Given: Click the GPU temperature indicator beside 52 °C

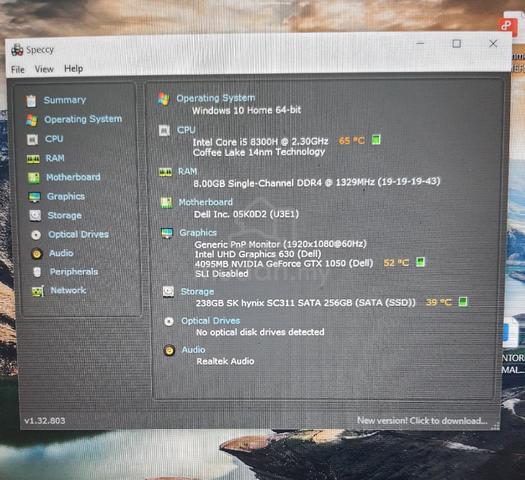Looking at the screenshot, I should pos(420,262).
